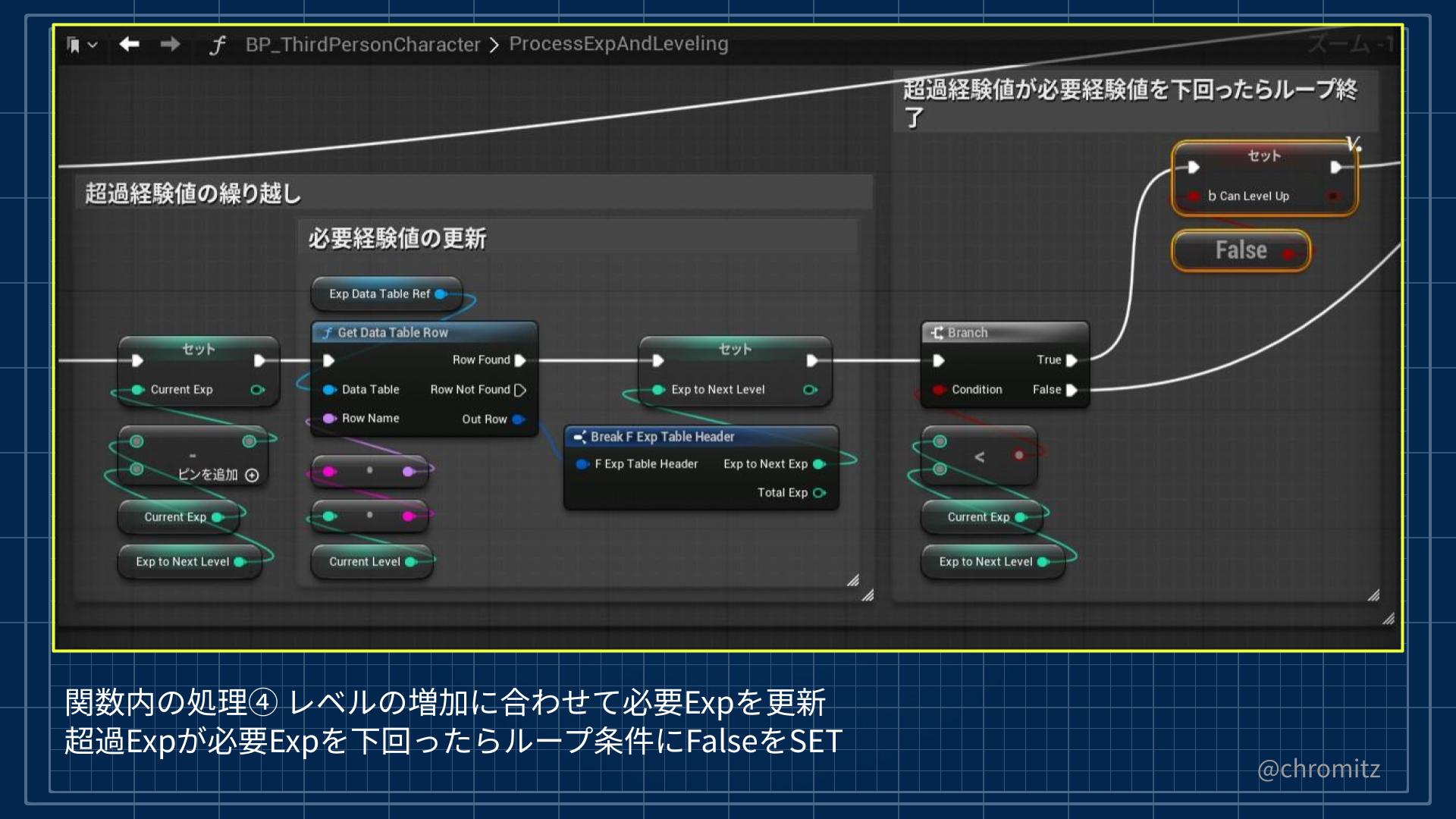Click the Current Exp input pin on Set node

137,390
